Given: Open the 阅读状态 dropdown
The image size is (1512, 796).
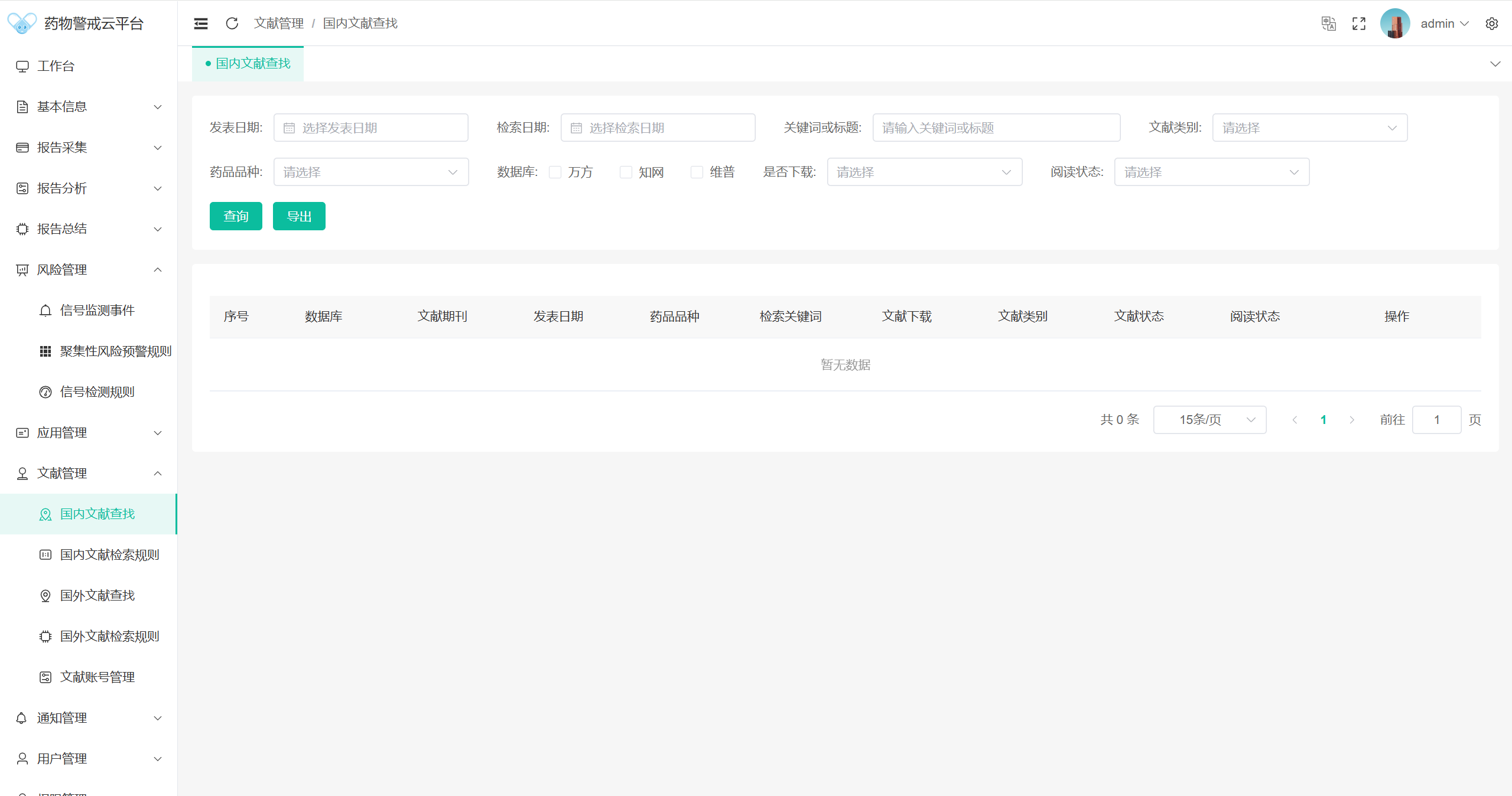Looking at the screenshot, I should (1211, 172).
